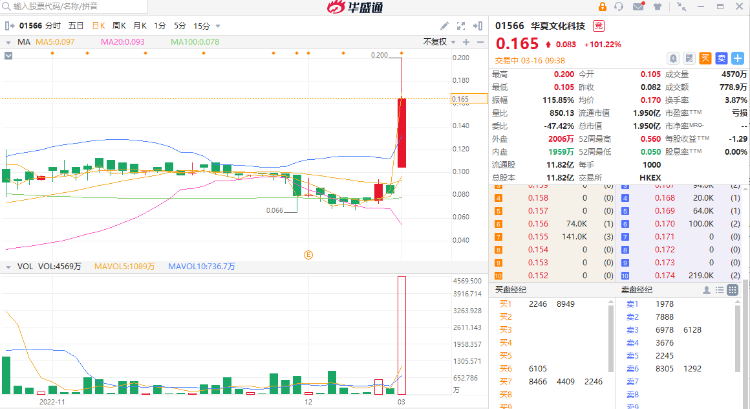Screen dimensions: 750x409
Task: Click the purple sell (卖) button
Action: [721, 58]
